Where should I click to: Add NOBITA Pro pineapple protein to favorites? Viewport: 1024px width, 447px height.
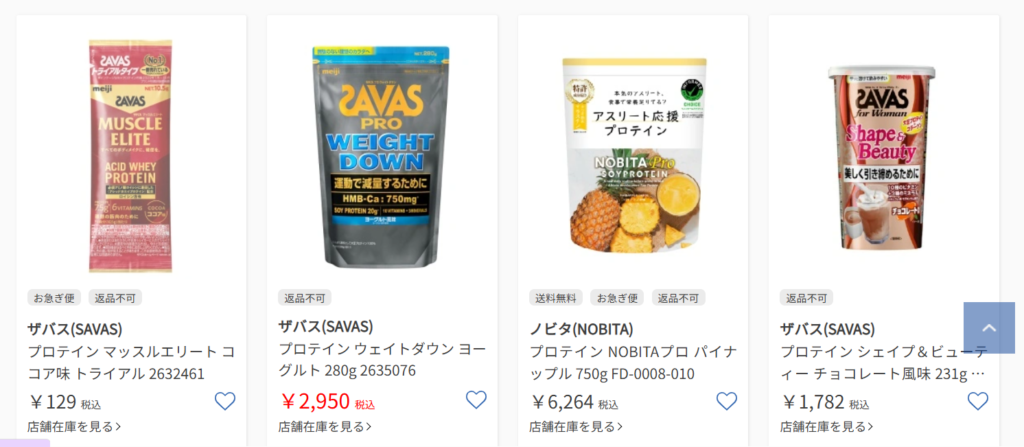click(x=726, y=401)
